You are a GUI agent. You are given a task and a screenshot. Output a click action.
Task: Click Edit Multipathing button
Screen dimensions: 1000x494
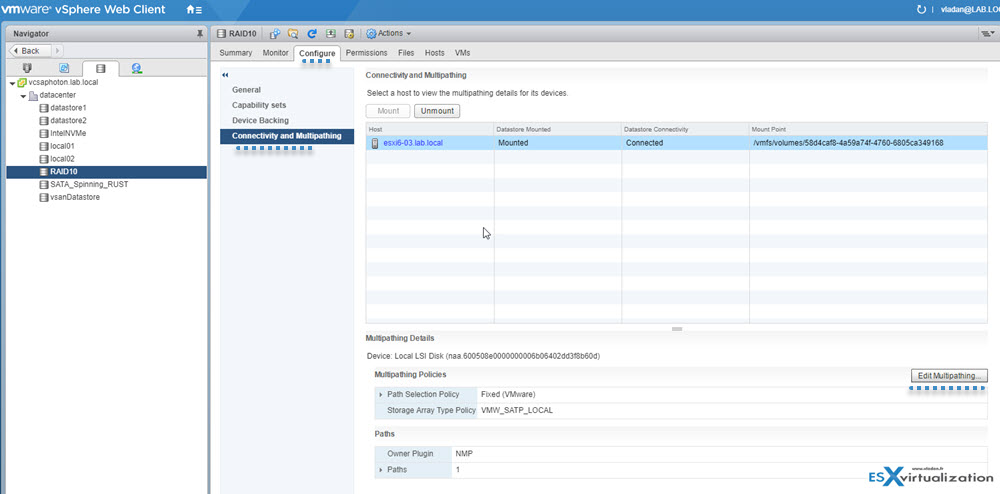pyautogui.click(x=949, y=375)
